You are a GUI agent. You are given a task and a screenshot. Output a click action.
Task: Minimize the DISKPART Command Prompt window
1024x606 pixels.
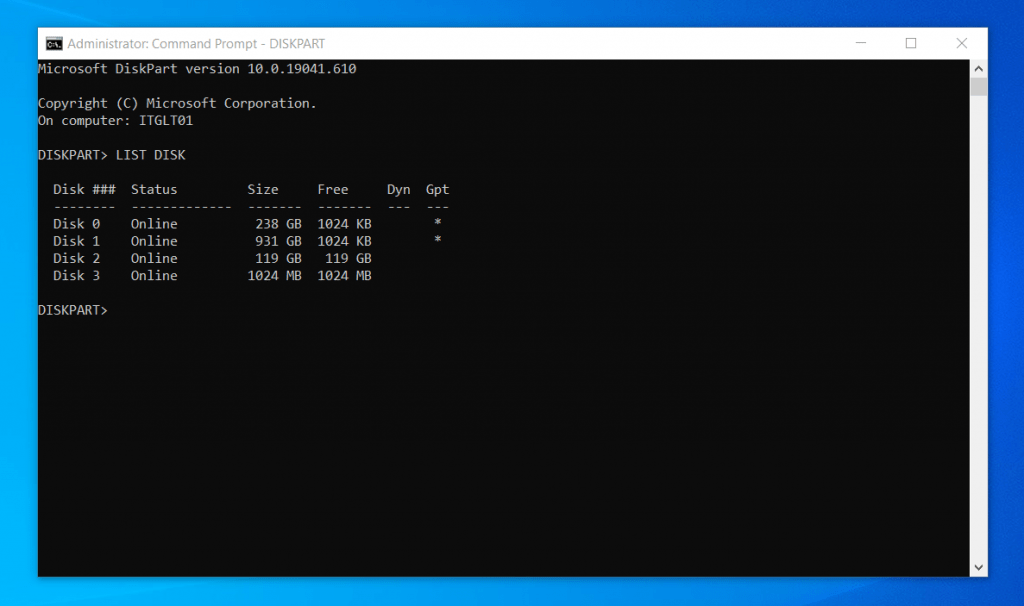click(861, 43)
